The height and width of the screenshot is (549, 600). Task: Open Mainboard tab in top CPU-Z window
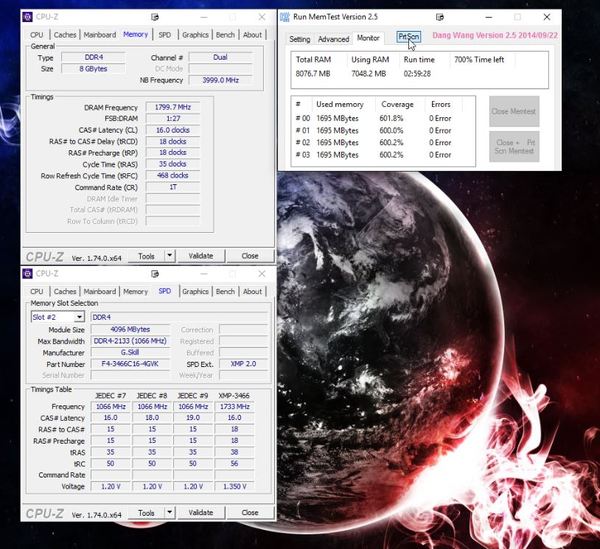(99, 35)
